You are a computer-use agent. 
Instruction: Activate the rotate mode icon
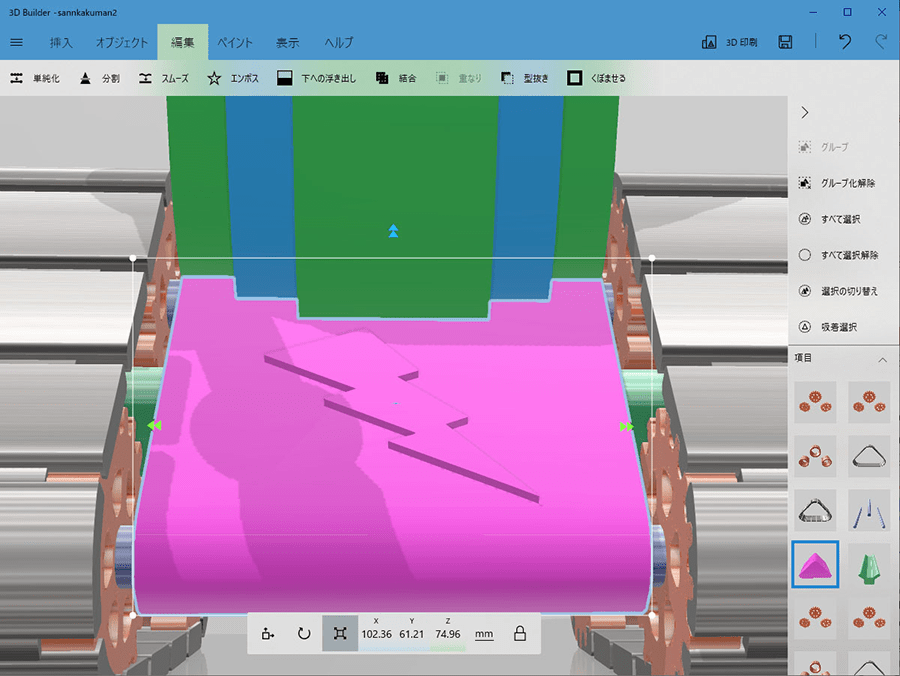[304, 634]
